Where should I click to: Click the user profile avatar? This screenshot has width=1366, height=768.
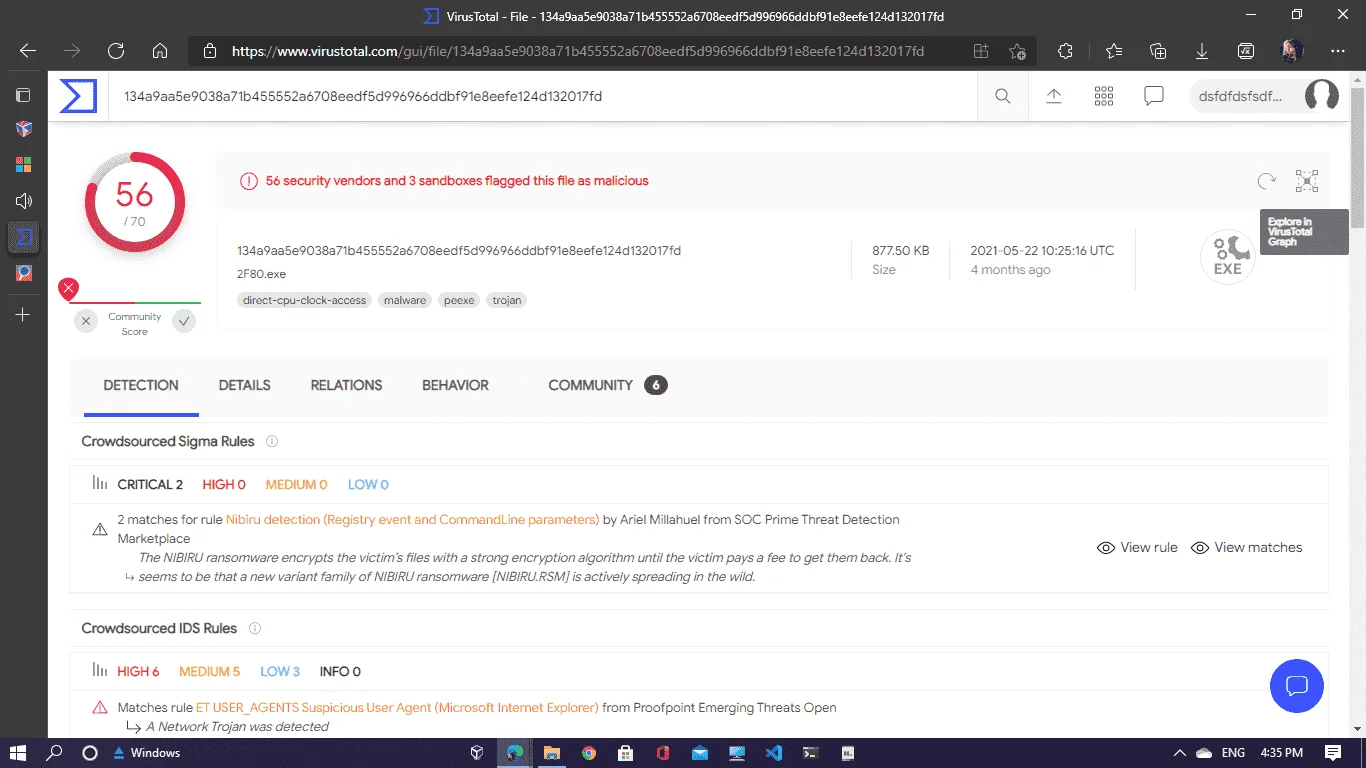pos(1321,96)
